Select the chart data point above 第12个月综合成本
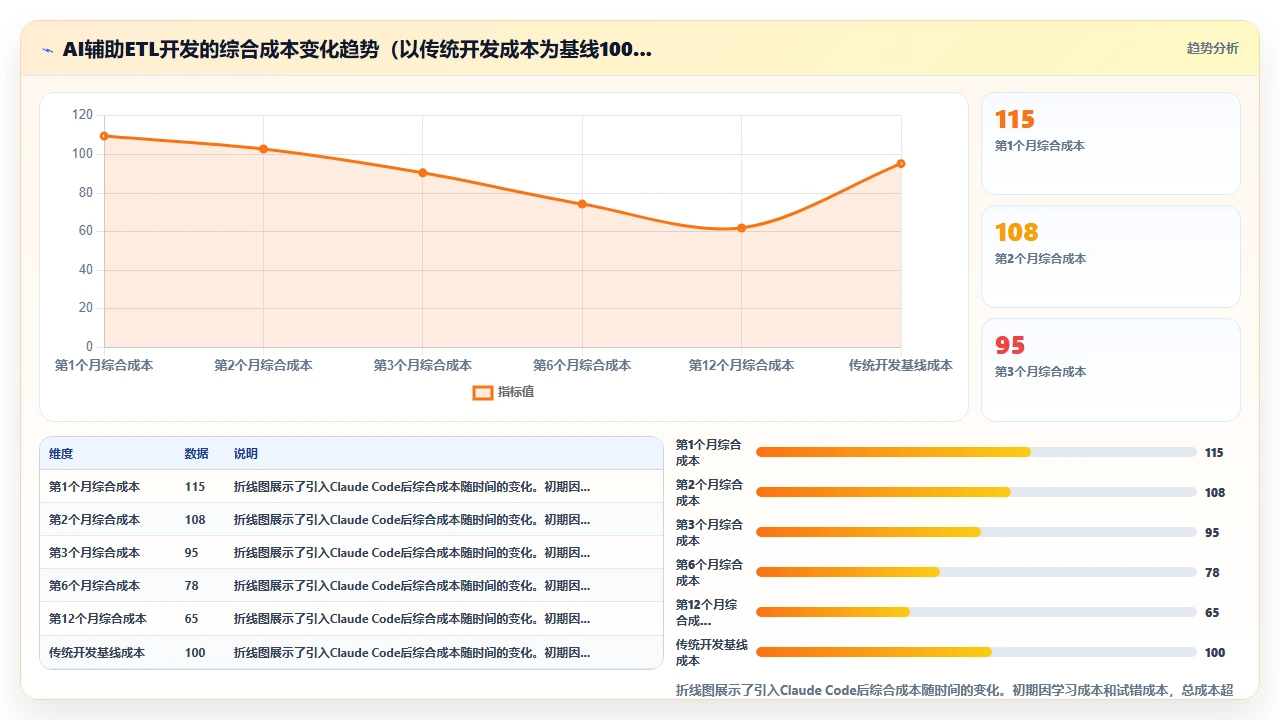Screen dimensions: 1280x720 point(742,228)
